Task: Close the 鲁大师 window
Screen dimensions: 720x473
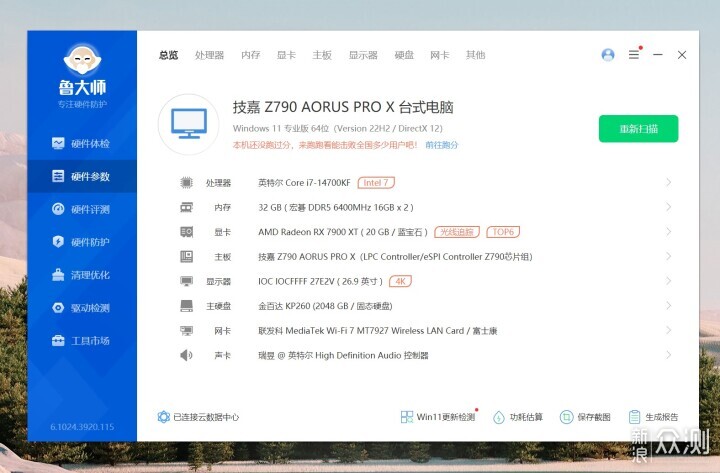Action: (x=682, y=55)
